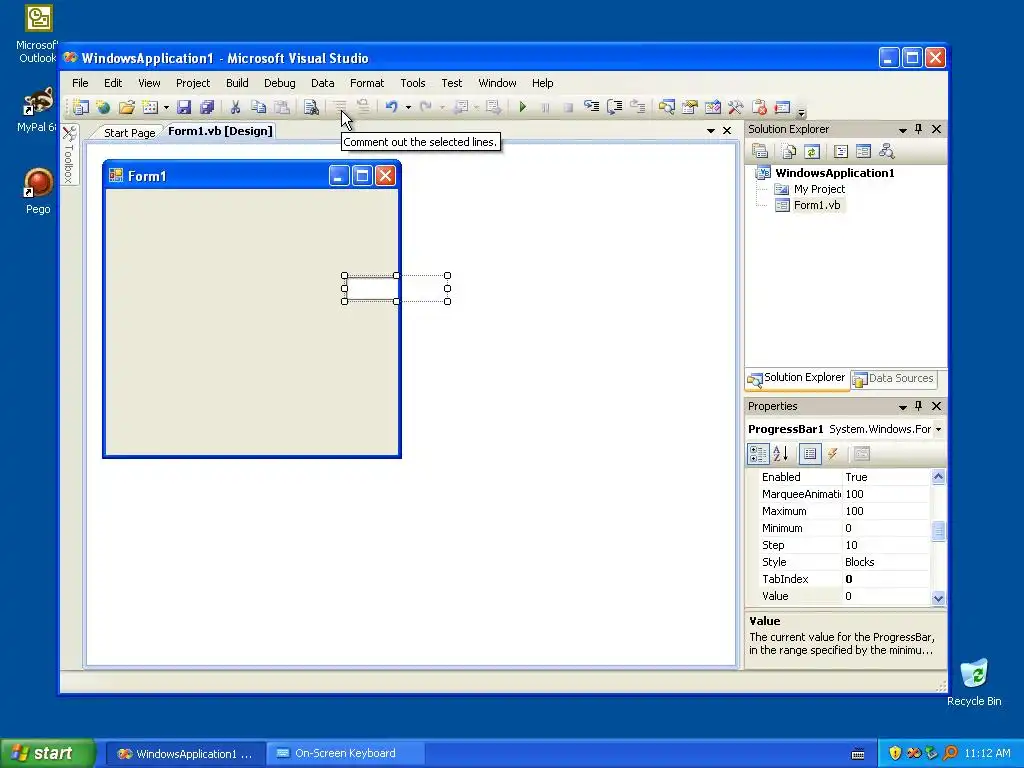Toggle Alphabetical sort in Properties panel

click(x=780, y=454)
